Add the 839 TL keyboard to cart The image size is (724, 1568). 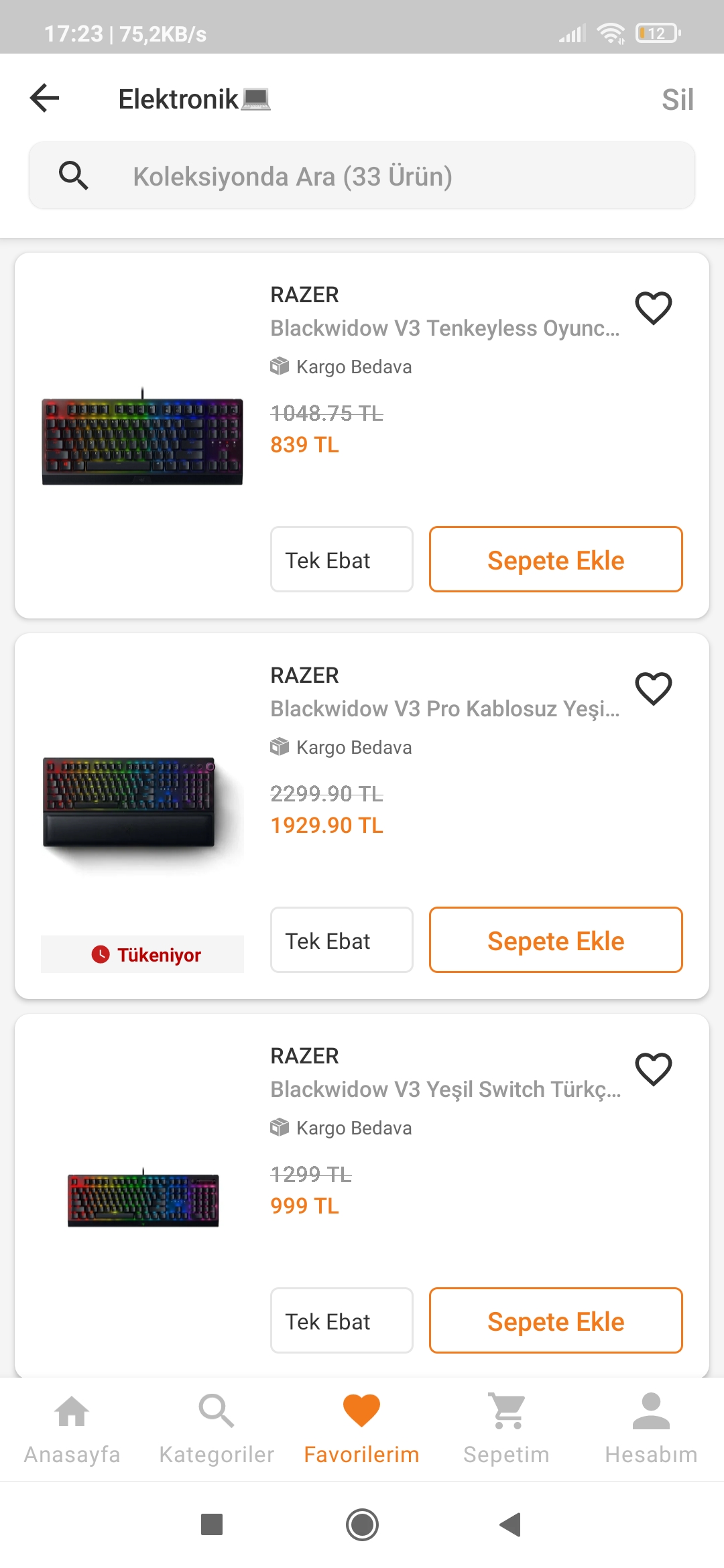pos(556,560)
